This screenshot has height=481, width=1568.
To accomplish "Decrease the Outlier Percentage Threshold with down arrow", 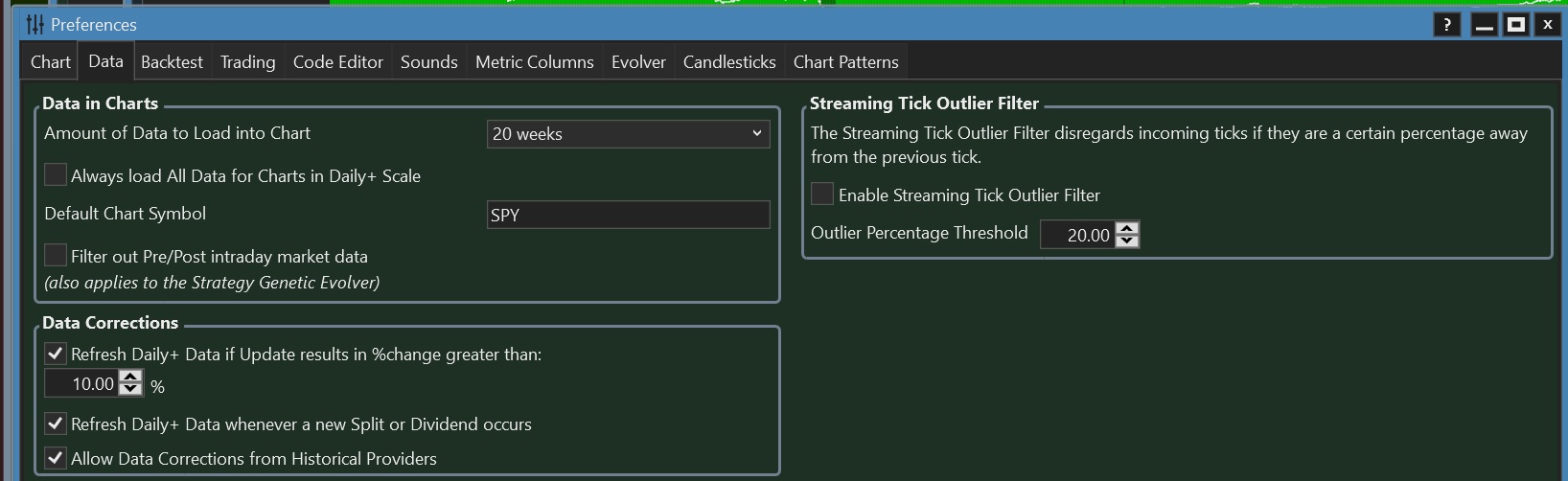I will [x=1128, y=240].
